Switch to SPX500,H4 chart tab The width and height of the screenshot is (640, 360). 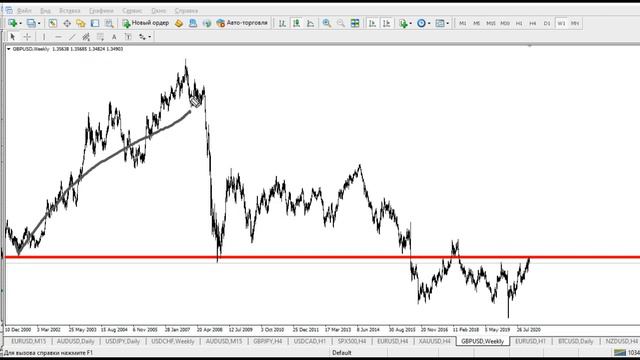[x=351, y=341]
